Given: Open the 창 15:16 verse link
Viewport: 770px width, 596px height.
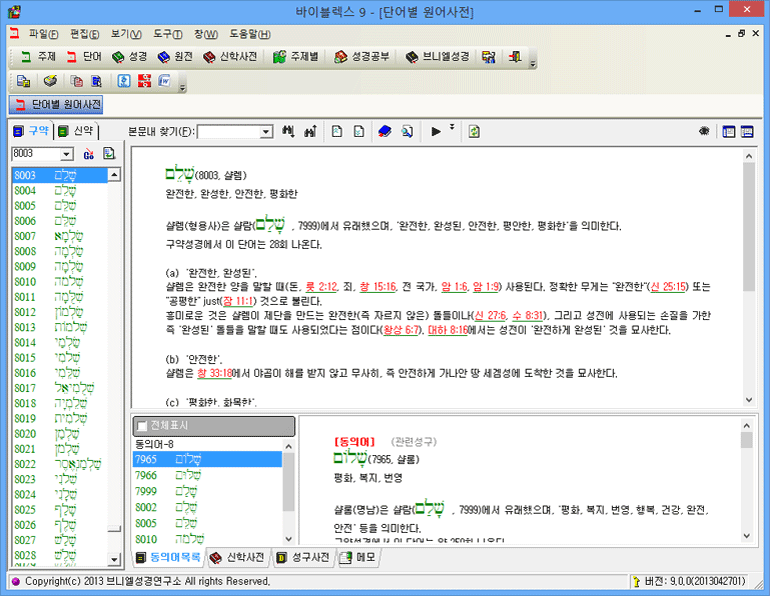Looking at the screenshot, I should (x=378, y=287).
